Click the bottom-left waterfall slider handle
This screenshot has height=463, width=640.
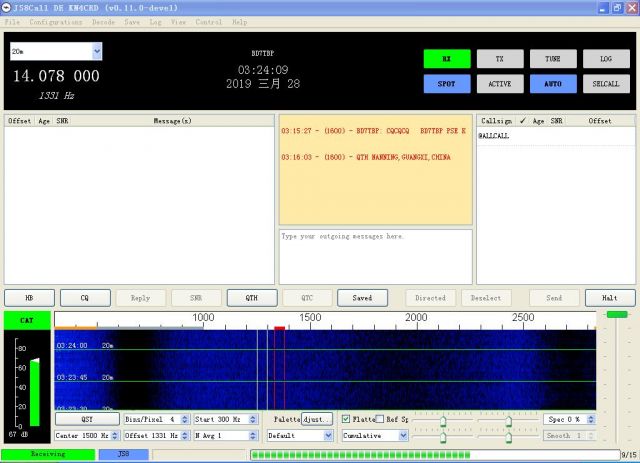pyautogui.click(x=443, y=438)
